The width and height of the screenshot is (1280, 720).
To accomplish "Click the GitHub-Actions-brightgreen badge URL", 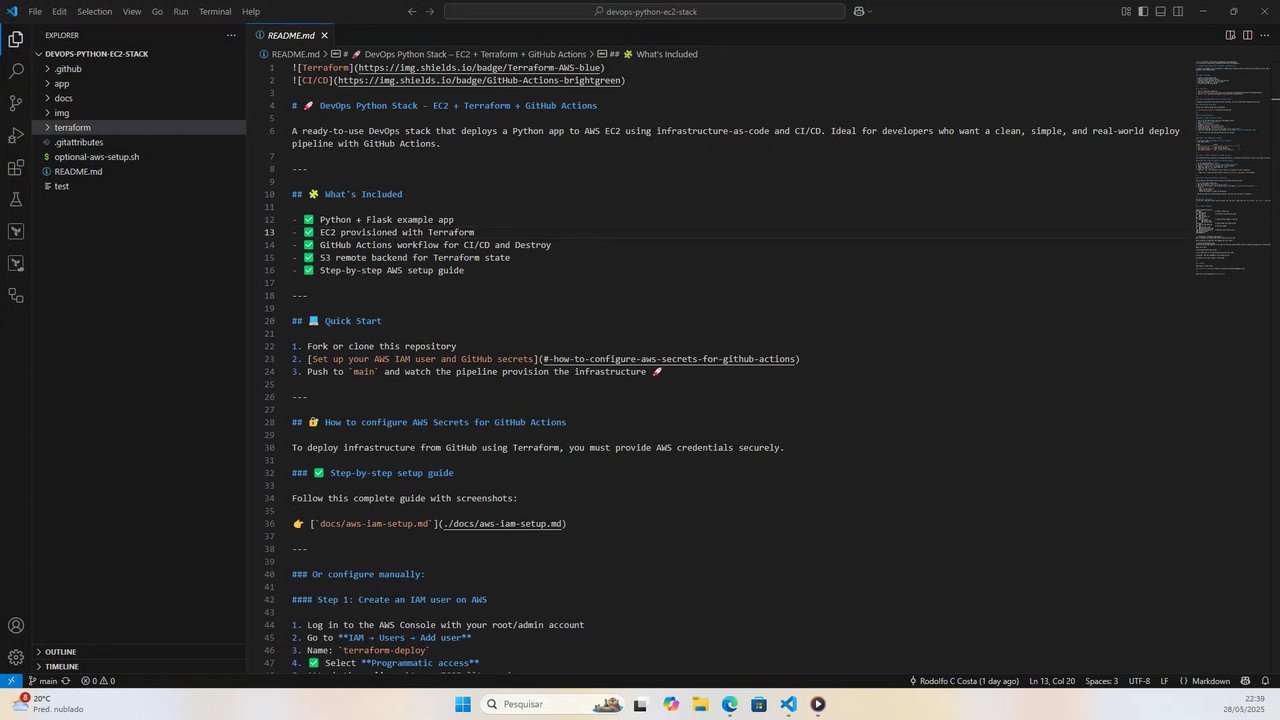I will tap(479, 80).
